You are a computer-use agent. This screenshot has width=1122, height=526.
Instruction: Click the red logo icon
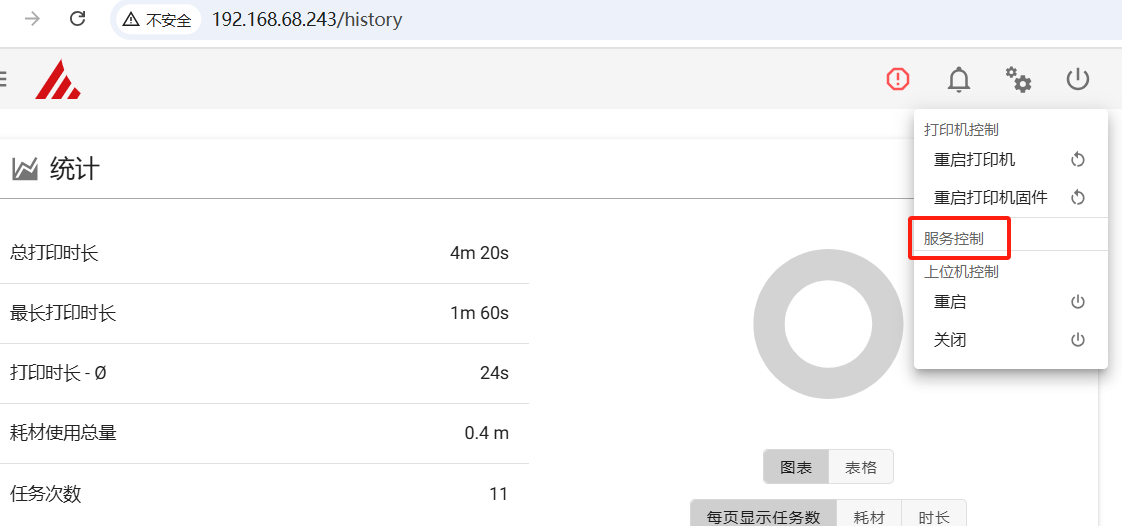coord(57,80)
